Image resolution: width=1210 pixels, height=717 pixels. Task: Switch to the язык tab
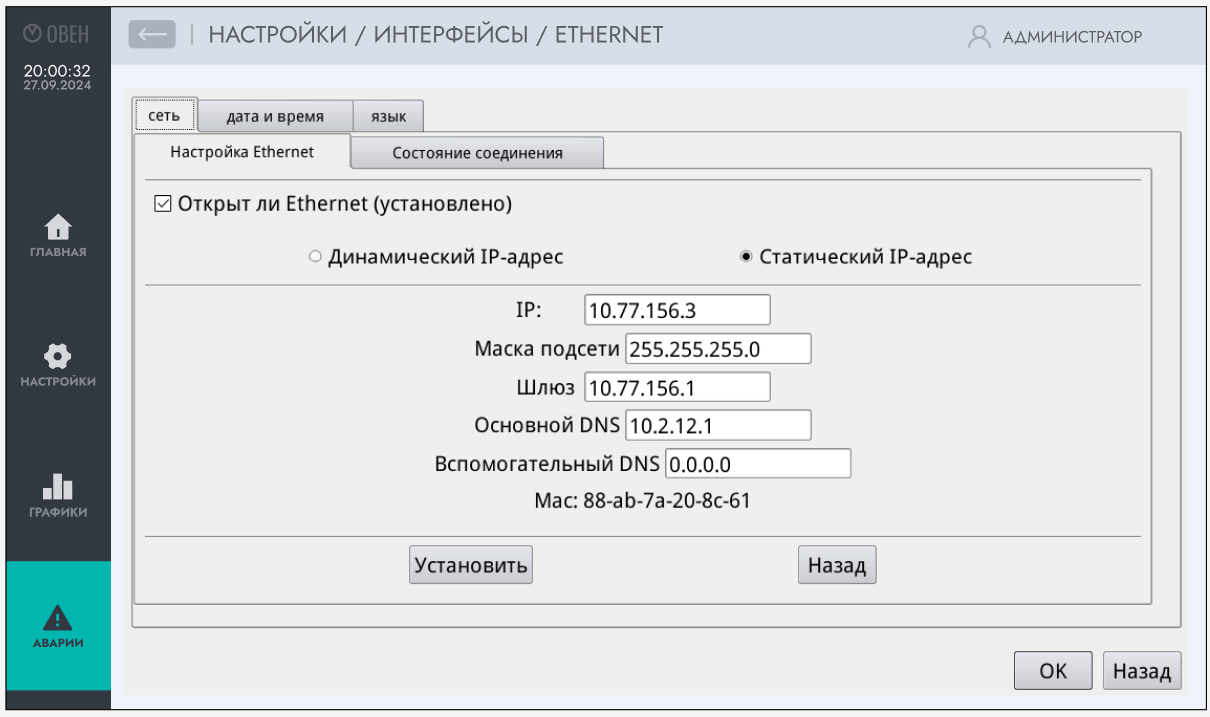(x=389, y=116)
